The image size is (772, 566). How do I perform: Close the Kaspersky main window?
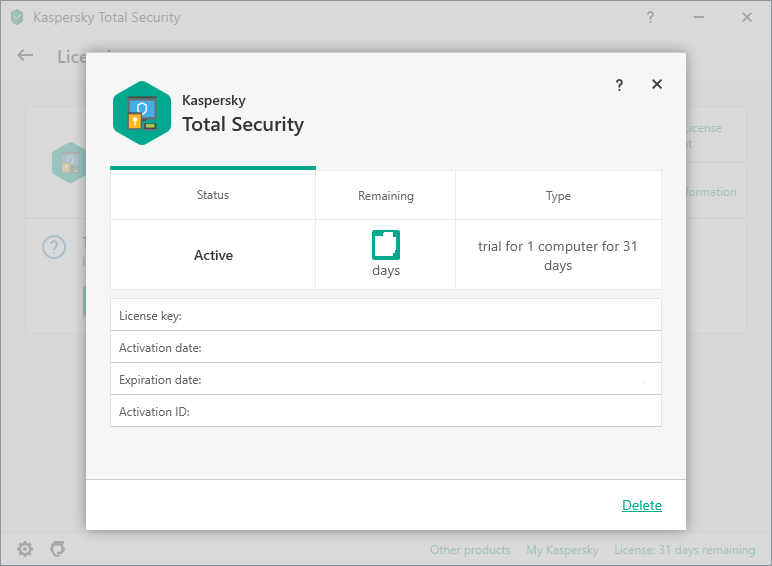747,17
